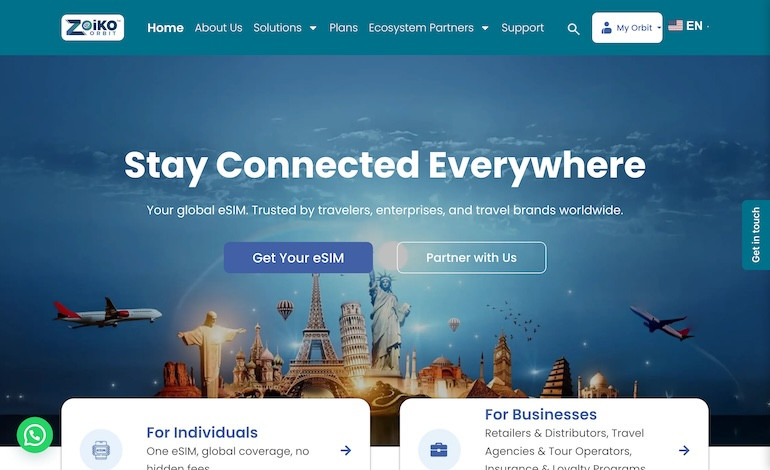The height and width of the screenshot is (470, 770).
Task: Expand the Ecosystem Partners dropdown
Action: tap(428, 28)
